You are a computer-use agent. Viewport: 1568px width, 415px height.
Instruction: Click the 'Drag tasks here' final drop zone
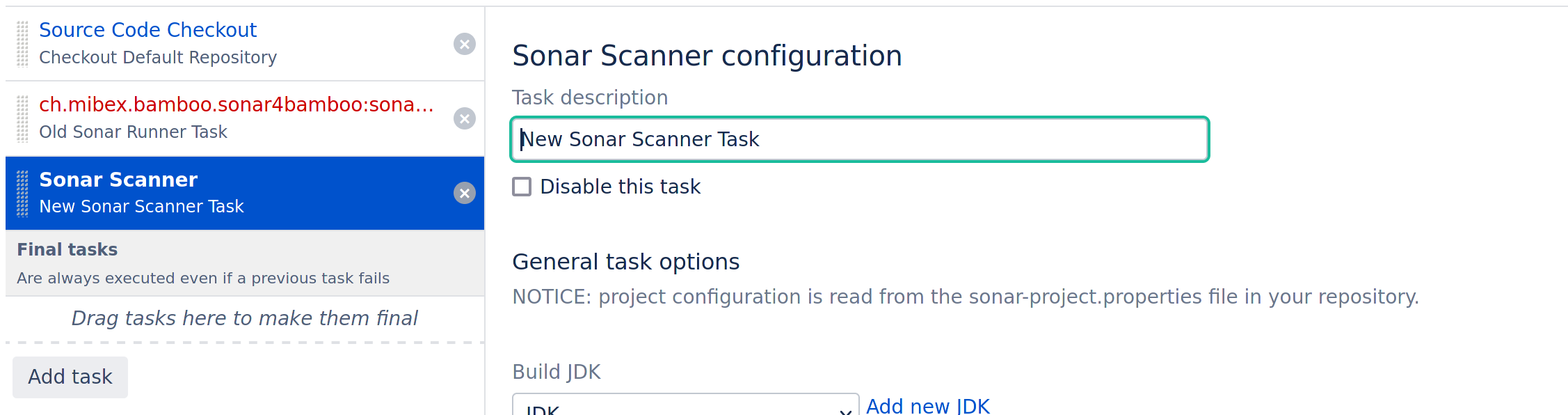click(x=245, y=318)
